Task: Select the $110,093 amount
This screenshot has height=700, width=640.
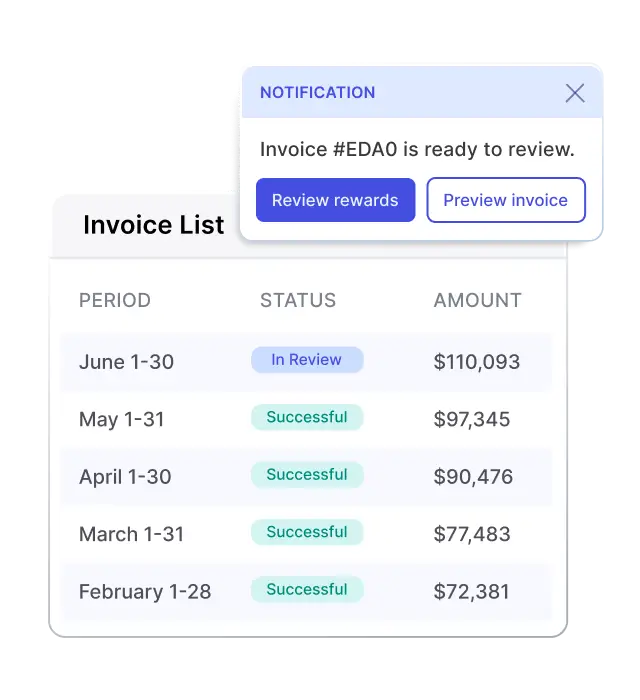Action: 477,362
